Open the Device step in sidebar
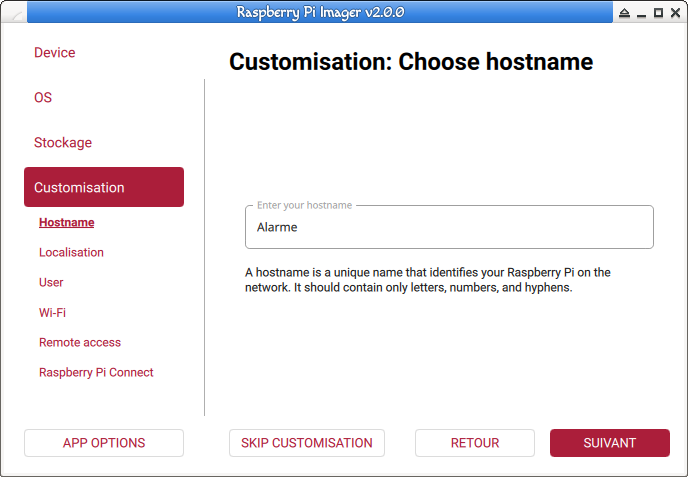This screenshot has width=688, height=477. (54, 53)
